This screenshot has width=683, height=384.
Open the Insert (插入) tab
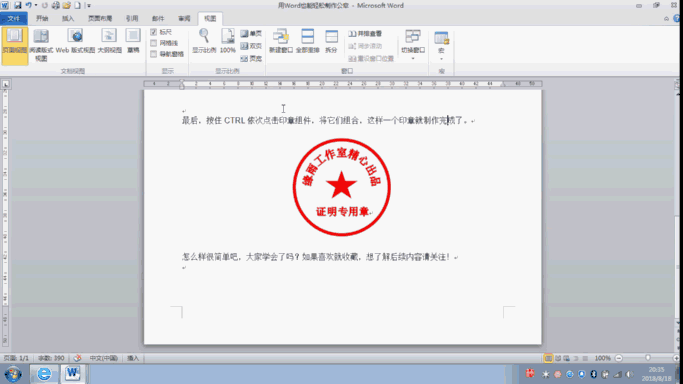(68, 18)
